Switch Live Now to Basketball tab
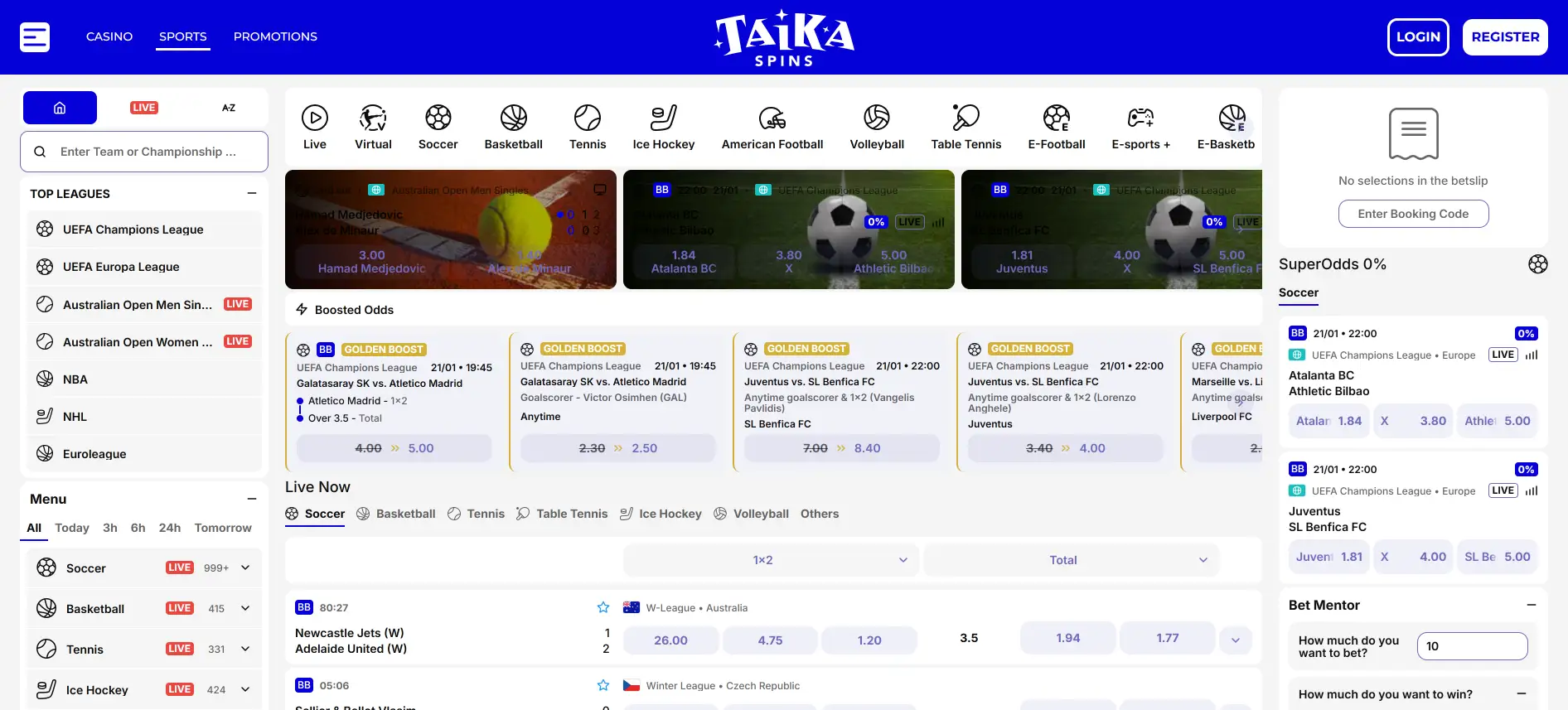 [396, 514]
